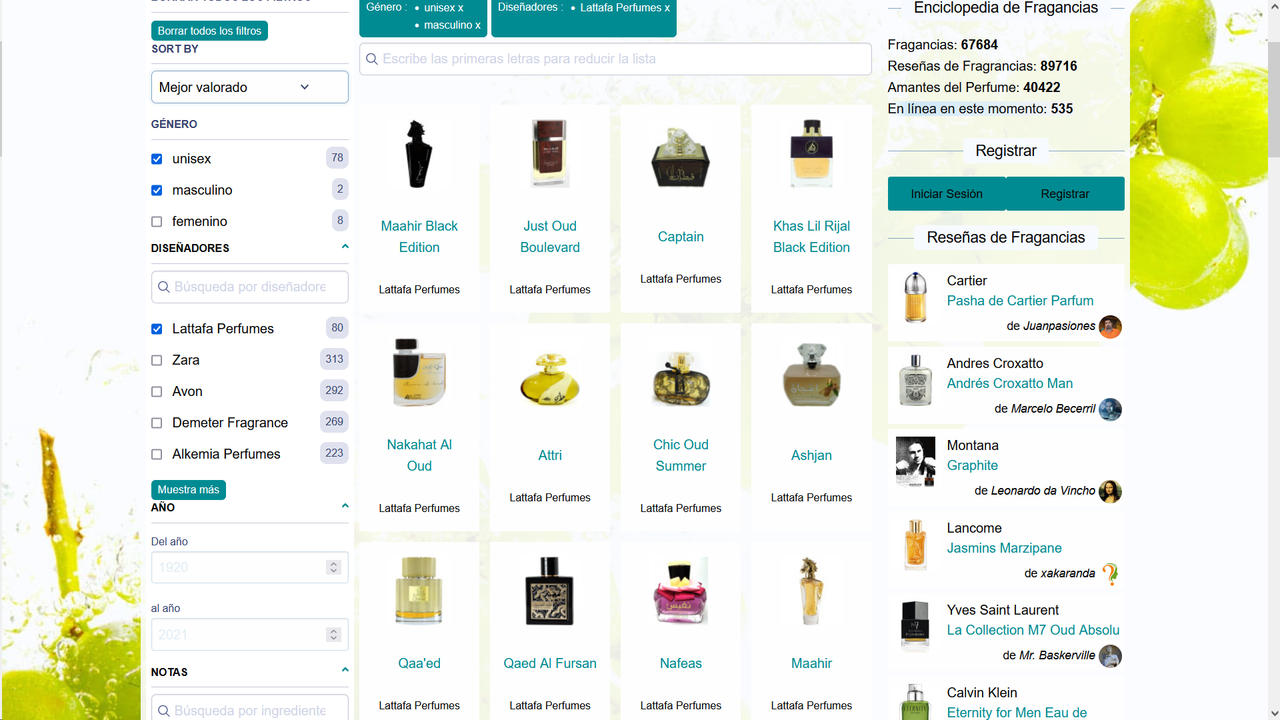This screenshot has width=1280, height=720.
Task: Open Lancome Jasmins Marzipane bottle thumbnail
Action: (x=915, y=545)
